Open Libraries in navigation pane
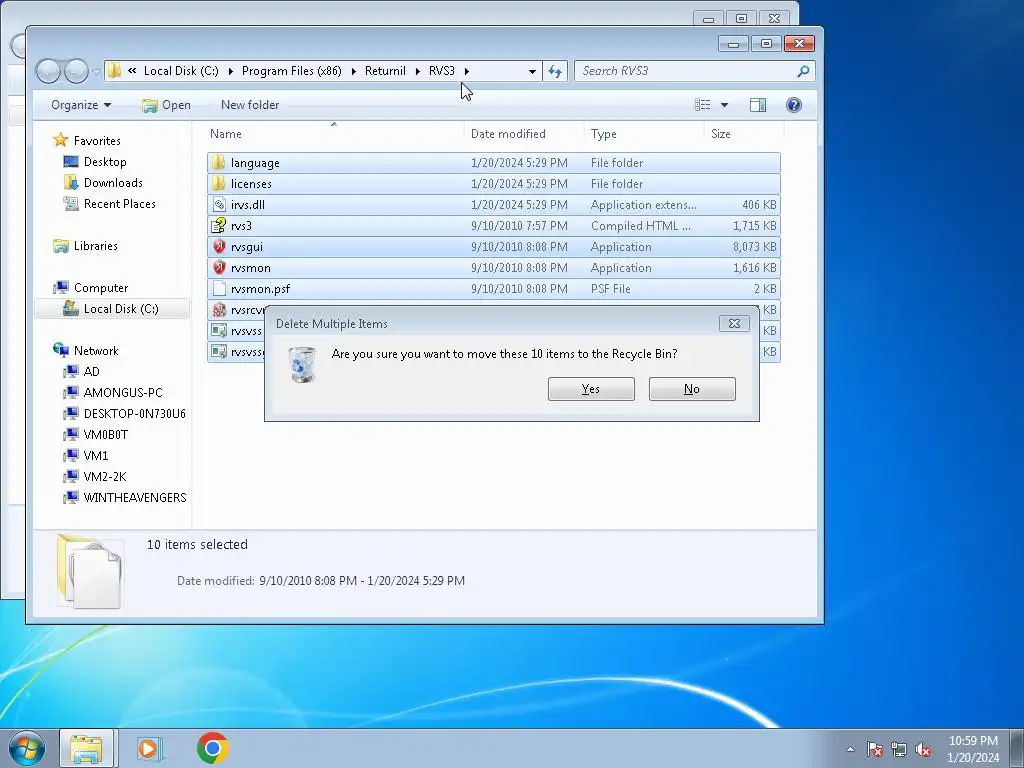This screenshot has height=768, width=1024. 95,246
